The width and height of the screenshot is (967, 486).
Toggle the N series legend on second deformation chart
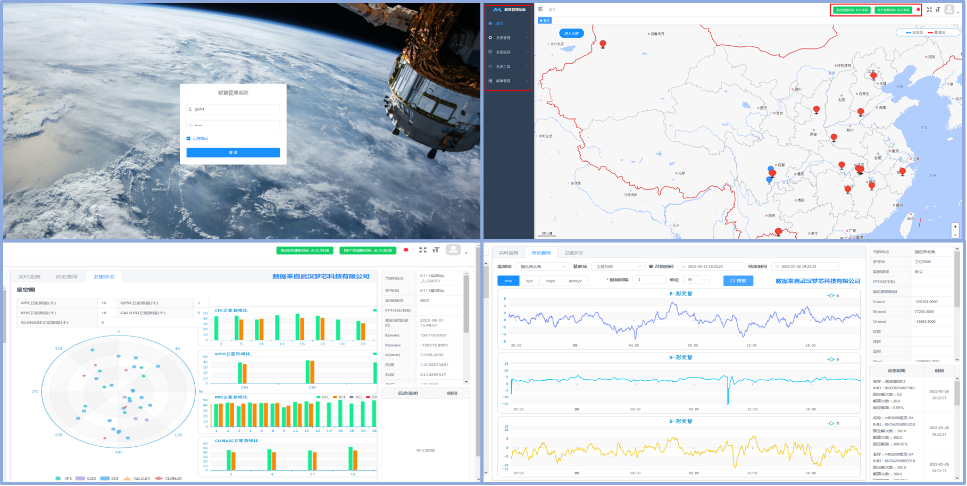click(x=833, y=359)
